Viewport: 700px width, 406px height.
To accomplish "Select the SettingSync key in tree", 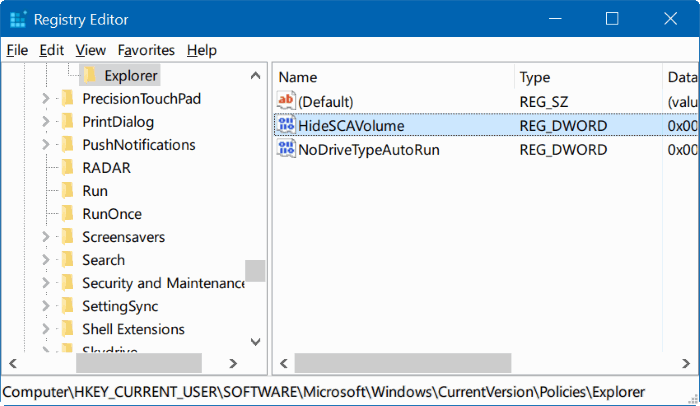I will [120, 306].
